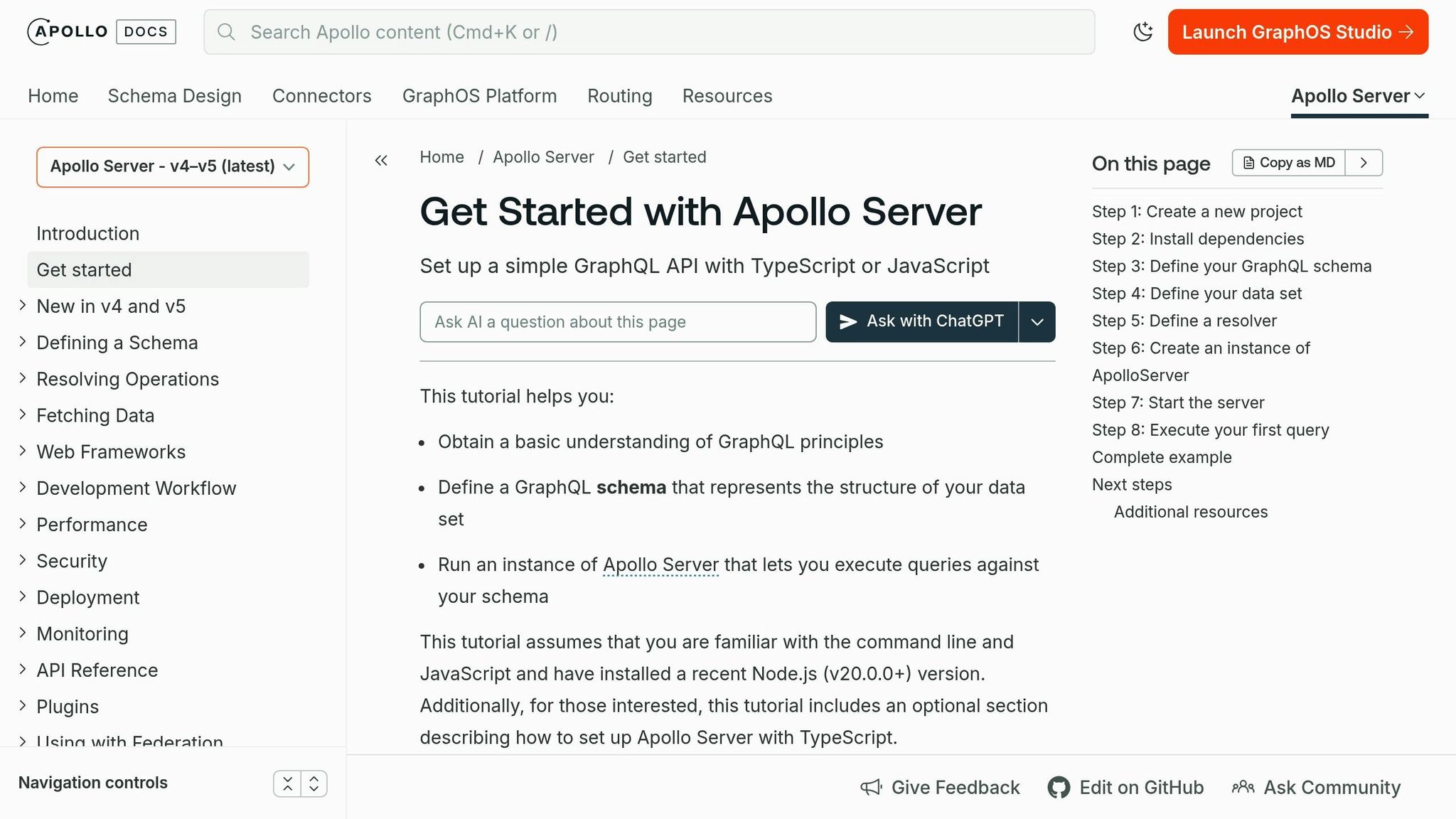Click the Launch GraphOS Studio button

tap(1297, 31)
